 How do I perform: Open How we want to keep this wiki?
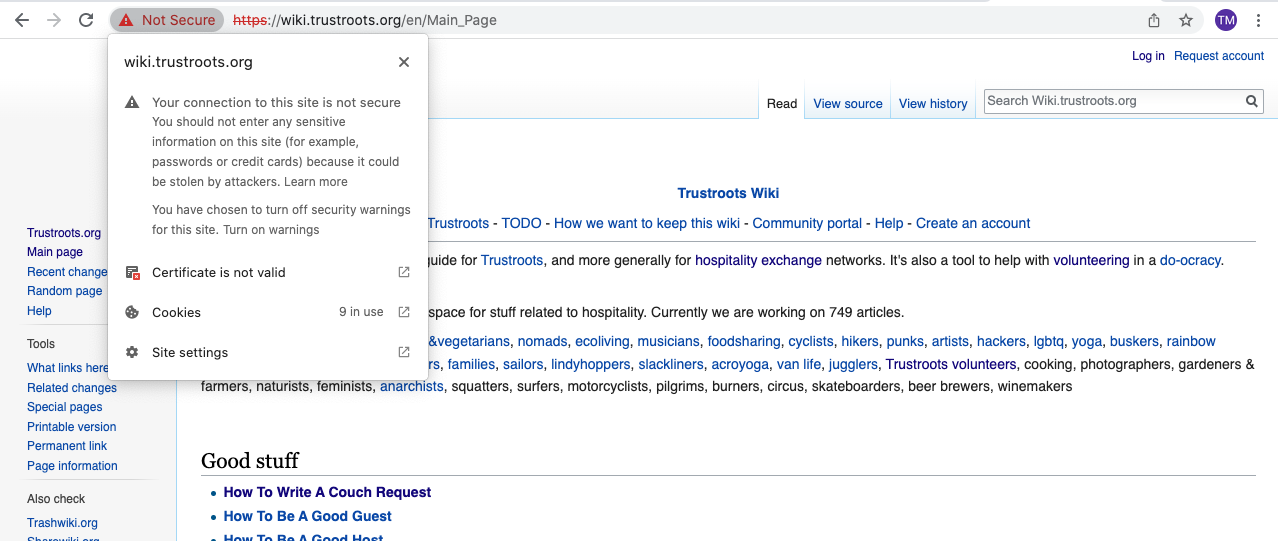click(647, 223)
